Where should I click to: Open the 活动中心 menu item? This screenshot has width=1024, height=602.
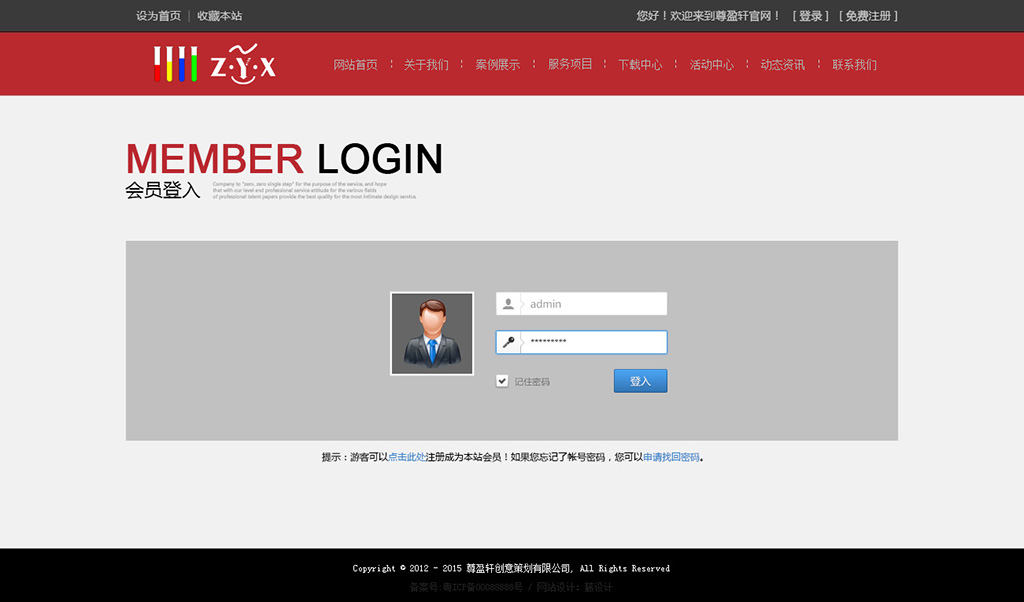pyautogui.click(x=711, y=65)
